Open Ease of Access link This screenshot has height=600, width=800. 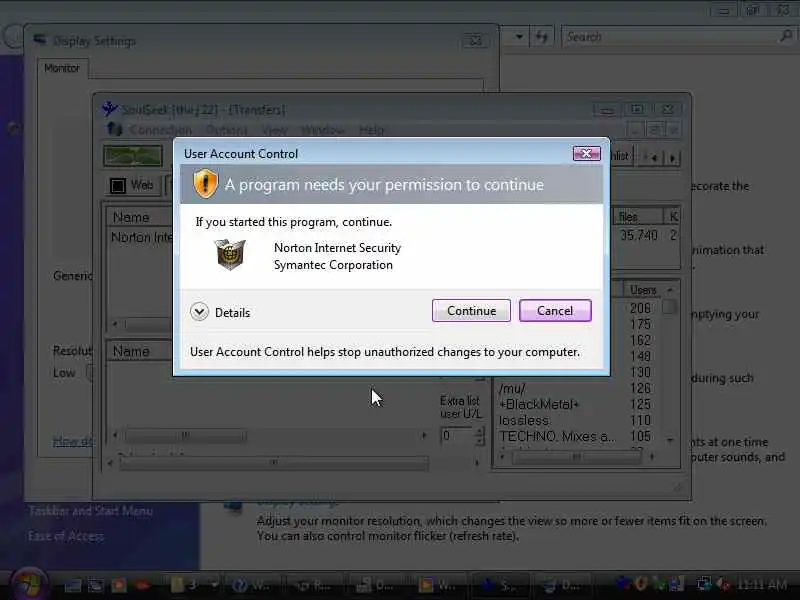[x=66, y=536]
